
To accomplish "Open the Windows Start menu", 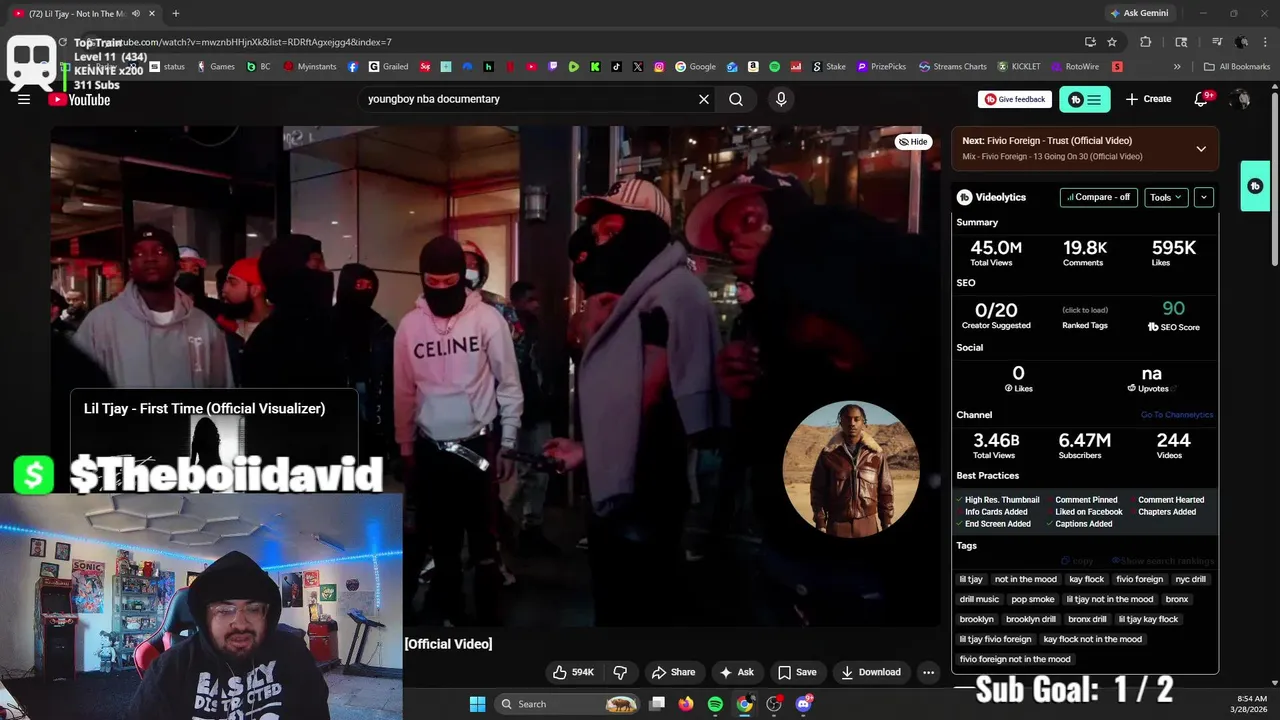I will point(477,704).
